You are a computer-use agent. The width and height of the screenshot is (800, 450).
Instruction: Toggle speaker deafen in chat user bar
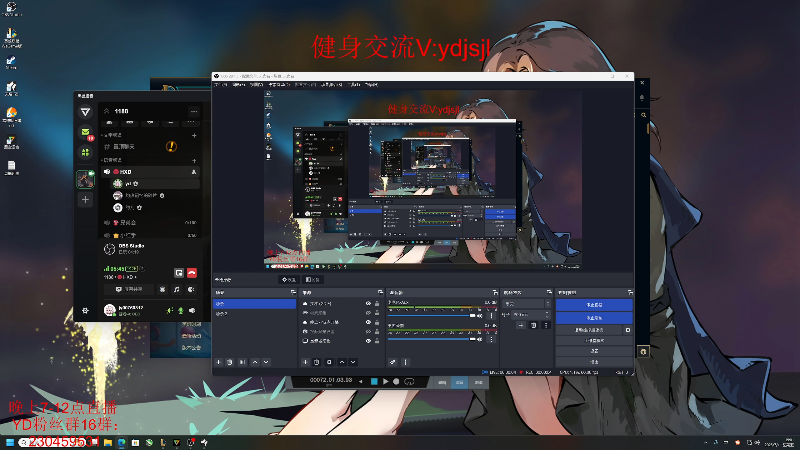pos(192,310)
